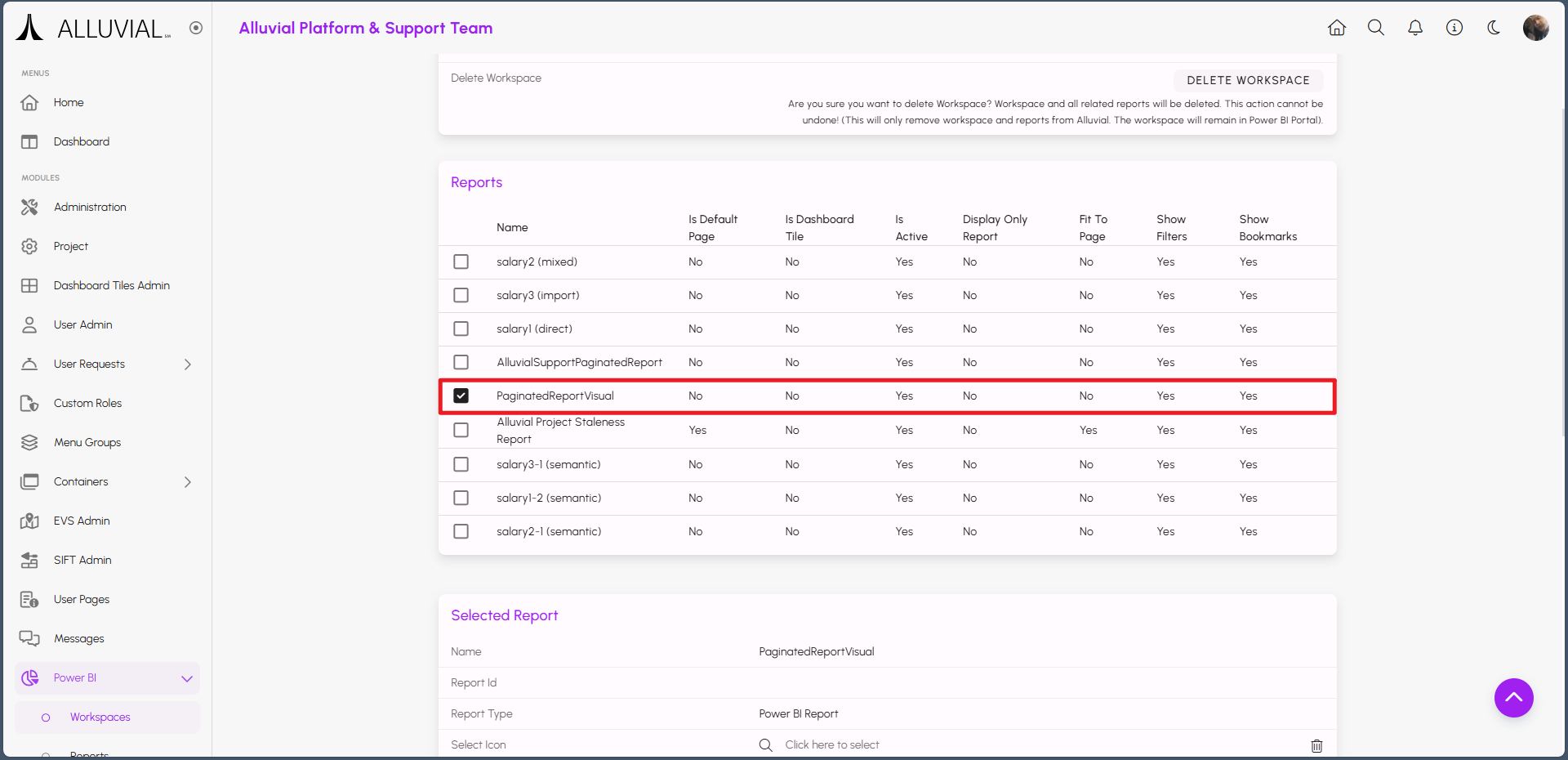Click the info circle icon in header
The image size is (1568, 760).
click(1454, 28)
